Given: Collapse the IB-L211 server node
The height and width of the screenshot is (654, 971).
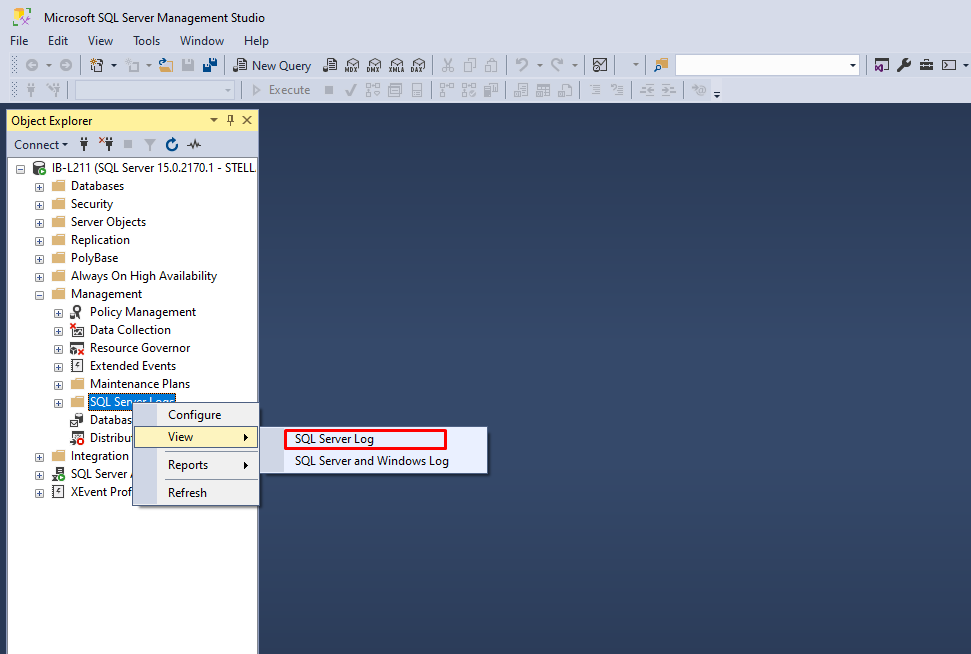Looking at the screenshot, I should (x=20, y=168).
